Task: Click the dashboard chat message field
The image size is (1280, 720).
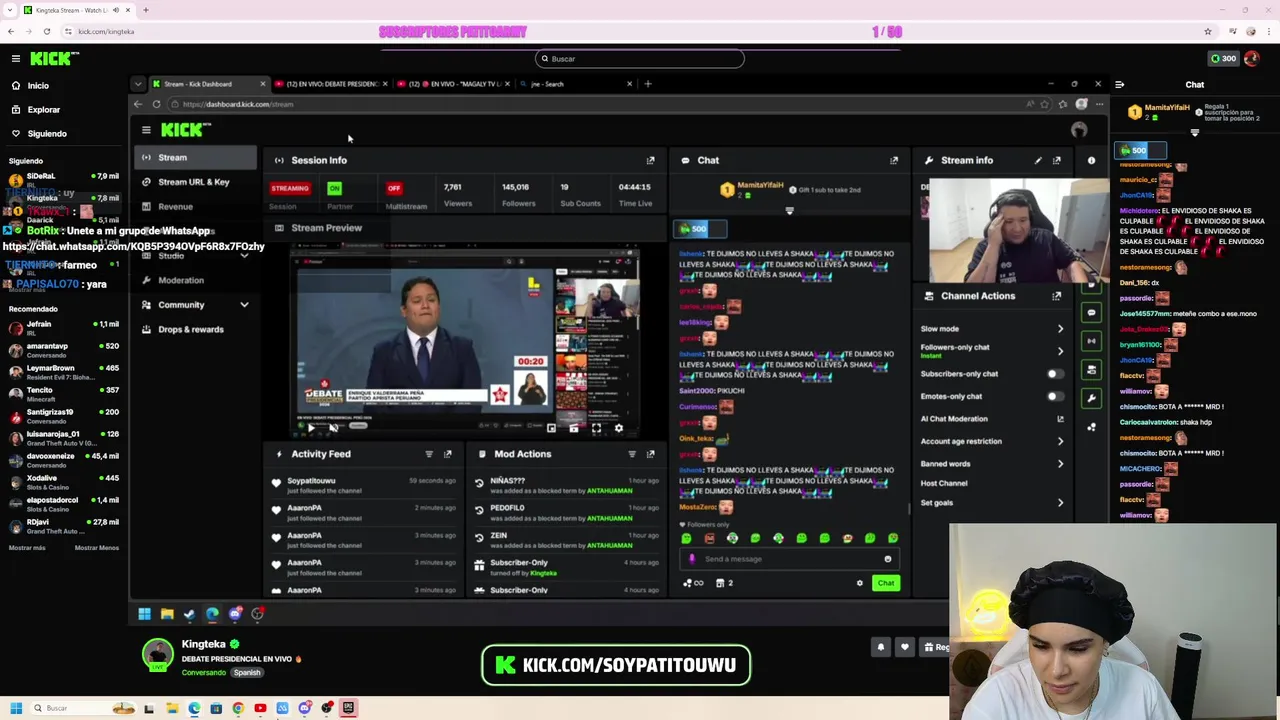Action: point(790,560)
